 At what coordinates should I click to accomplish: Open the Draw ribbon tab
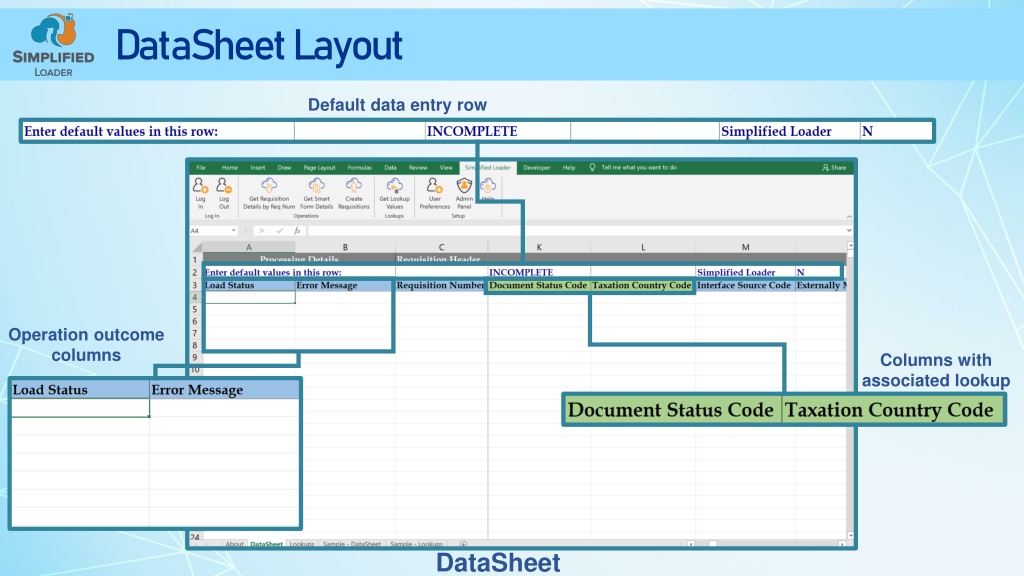(x=284, y=168)
